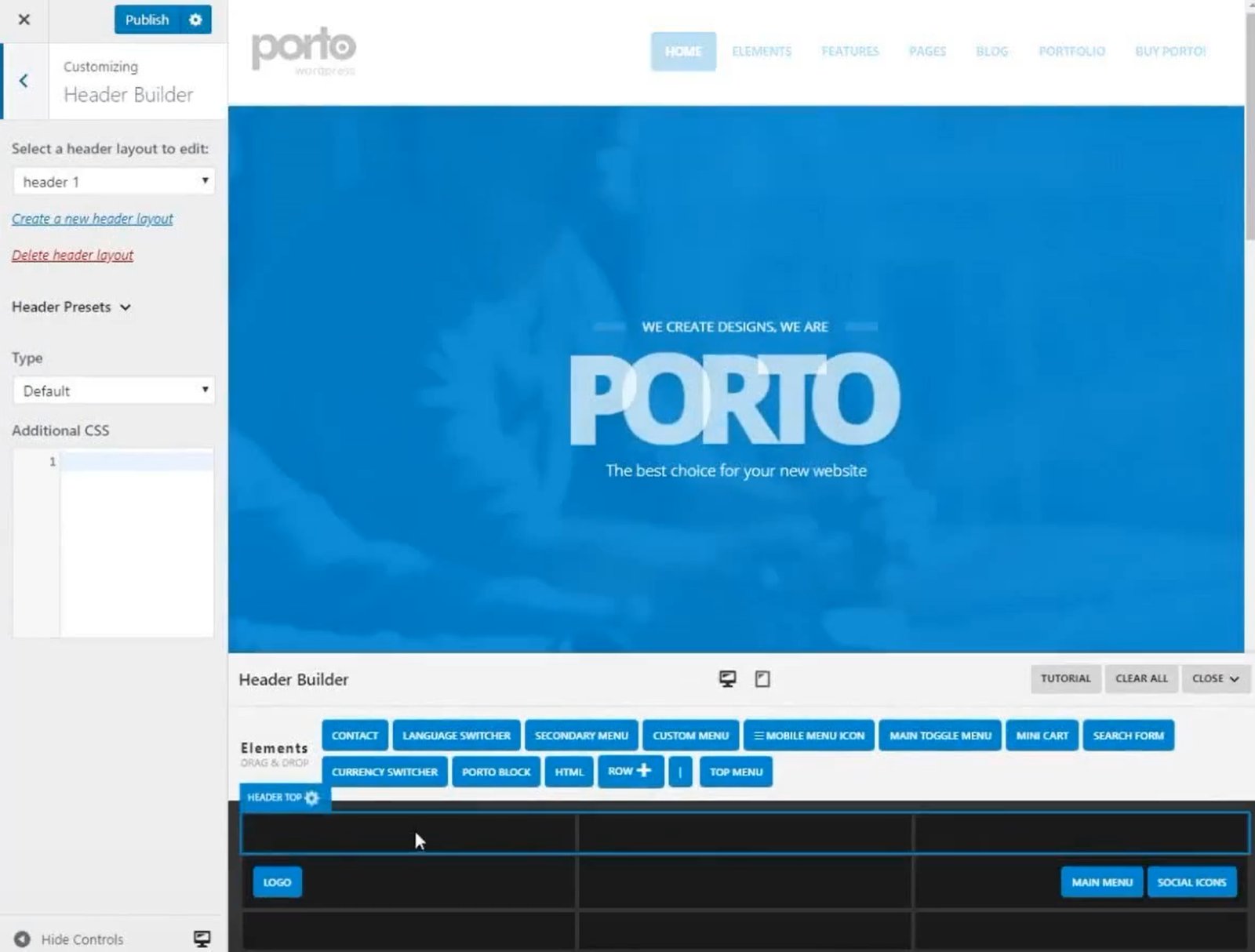The width and height of the screenshot is (1255, 952).
Task: Click the Main Menu element in header row
Action: point(1102,882)
